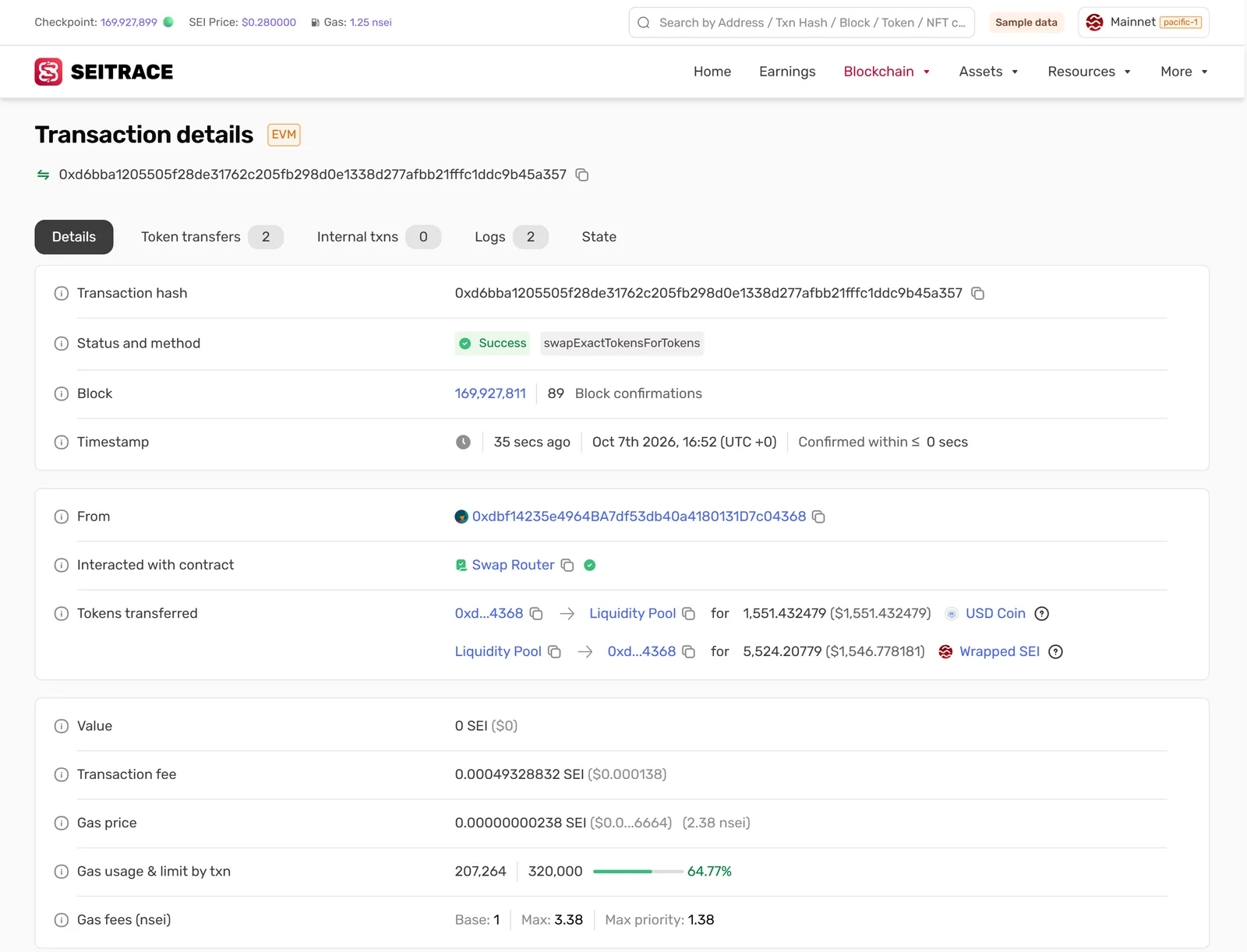Click the swapExactTokensForTokens method tag
The image size is (1247, 952).
tap(622, 344)
